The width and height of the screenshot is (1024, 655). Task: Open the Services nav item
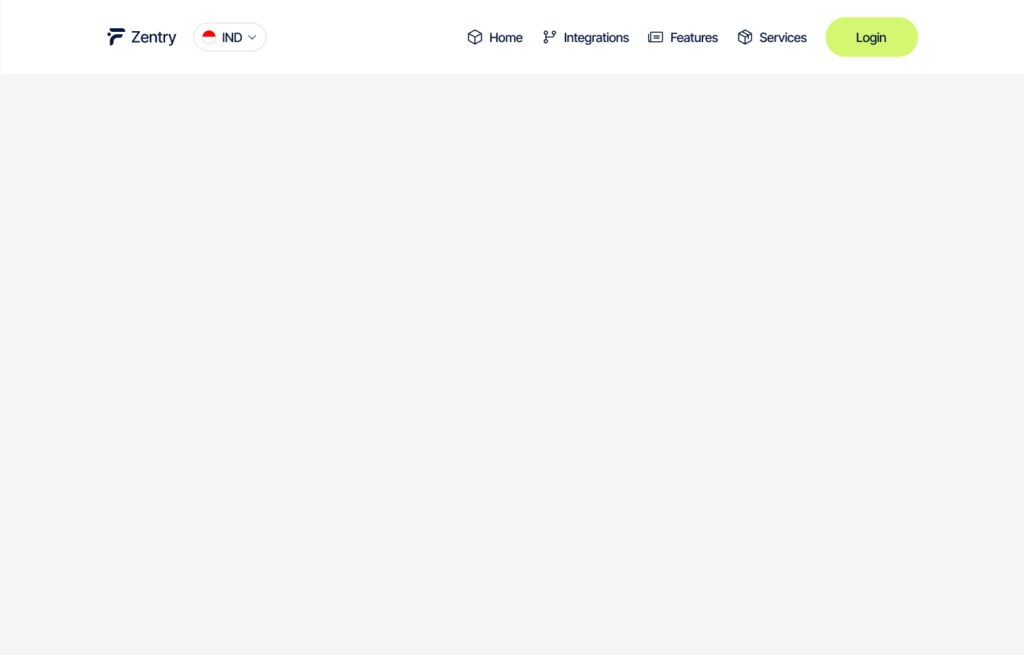click(772, 37)
